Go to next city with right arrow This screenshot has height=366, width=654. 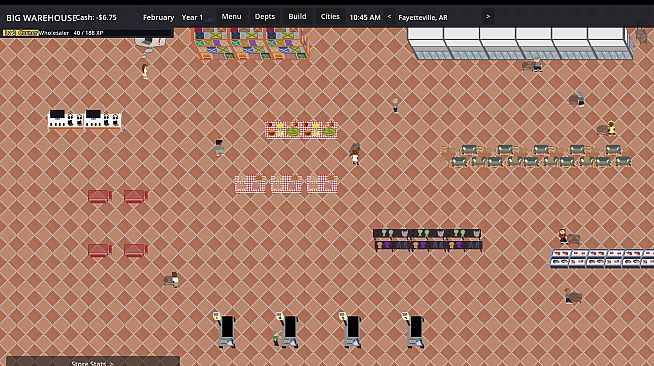pos(488,17)
